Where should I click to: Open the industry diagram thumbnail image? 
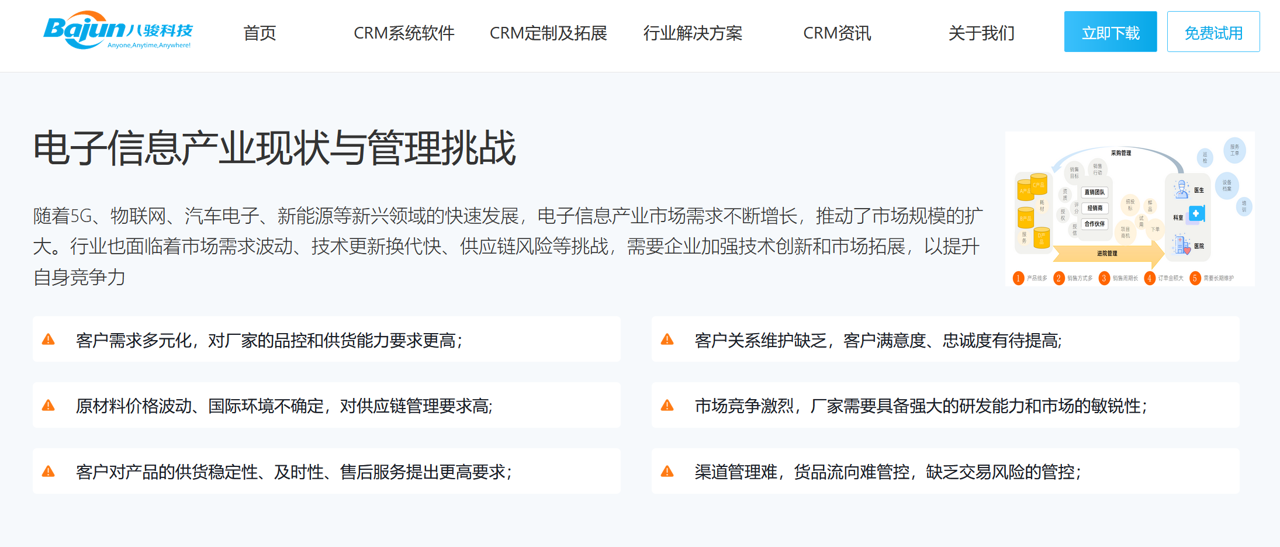coord(1129,209)
